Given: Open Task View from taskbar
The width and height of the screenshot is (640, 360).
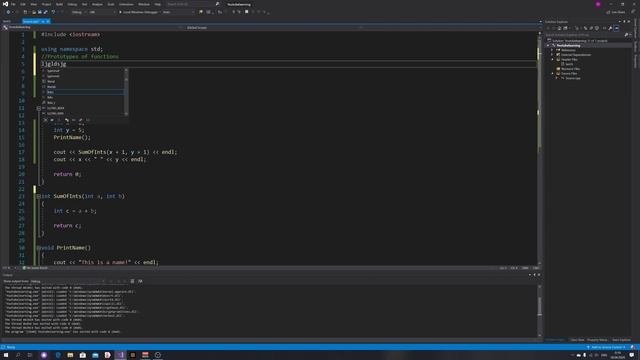Looking at the screenshot, I should click(30, 355).
